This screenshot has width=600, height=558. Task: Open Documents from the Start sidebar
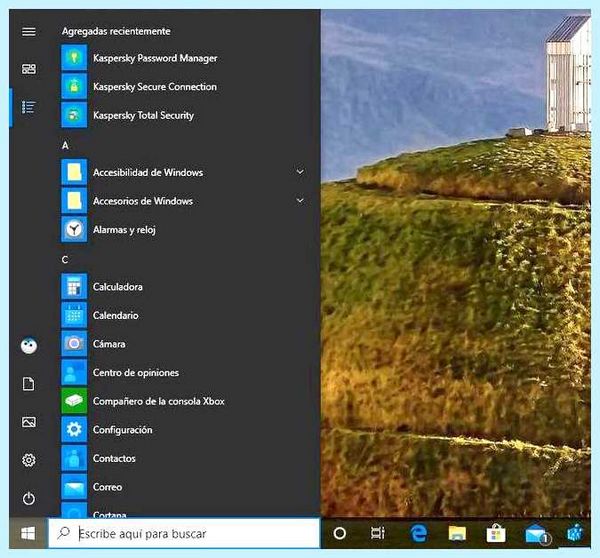pyautogui.click(x=29, y=384)
